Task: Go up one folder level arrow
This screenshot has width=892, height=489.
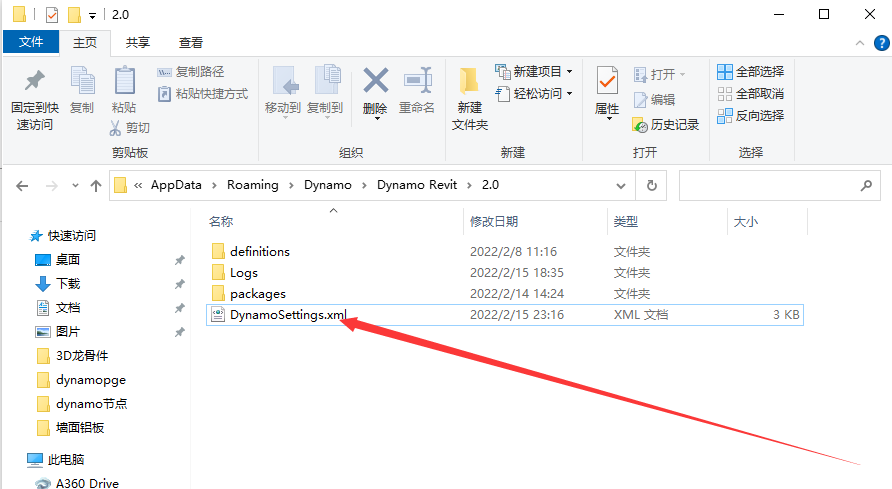Action: tap(96, 186)
